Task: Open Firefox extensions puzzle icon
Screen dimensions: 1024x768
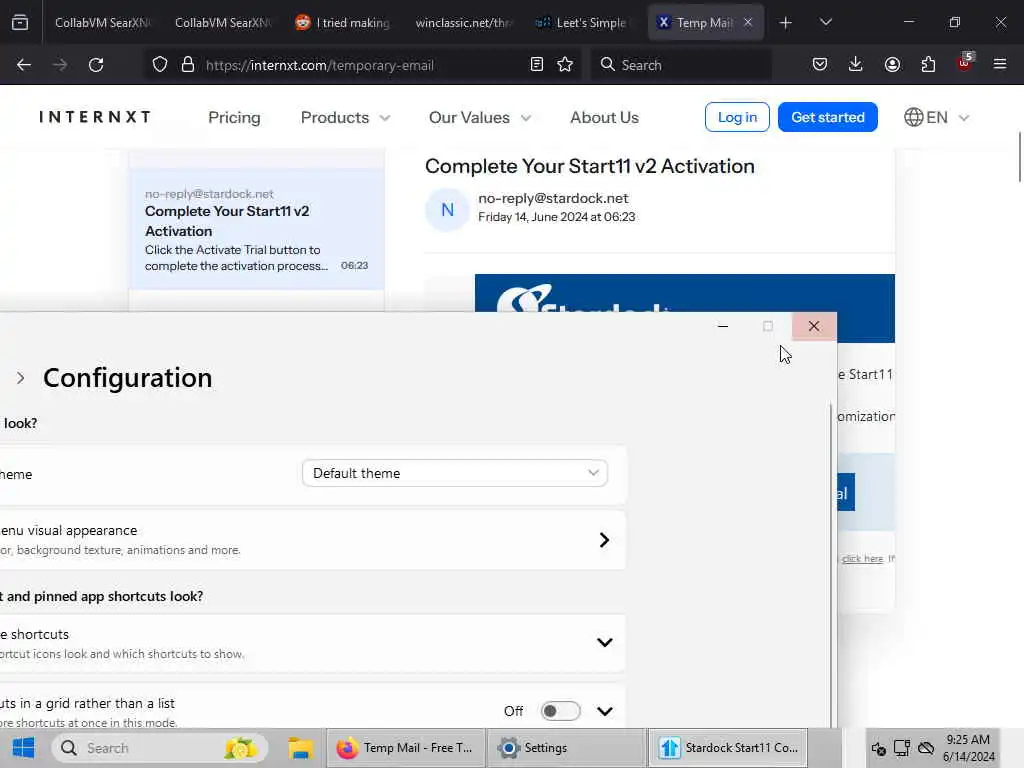Action: 928,65
